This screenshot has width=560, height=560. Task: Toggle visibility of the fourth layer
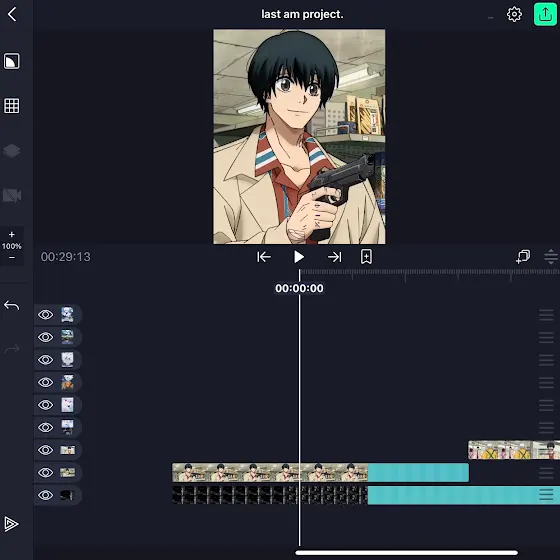click(x=46, y=382)
